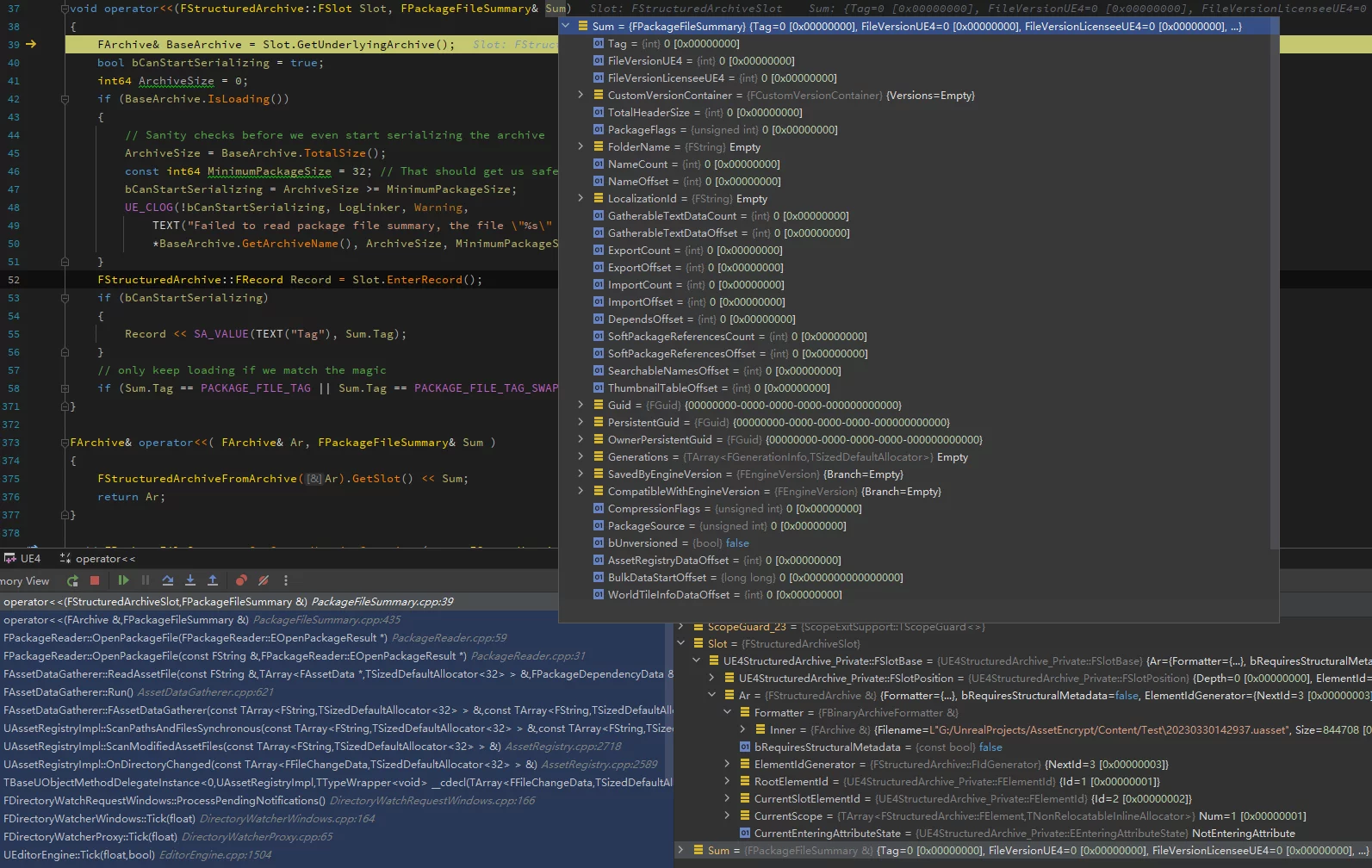
Task: Expand the SavedByEngineVersion entry
Action: coord(580,474)
